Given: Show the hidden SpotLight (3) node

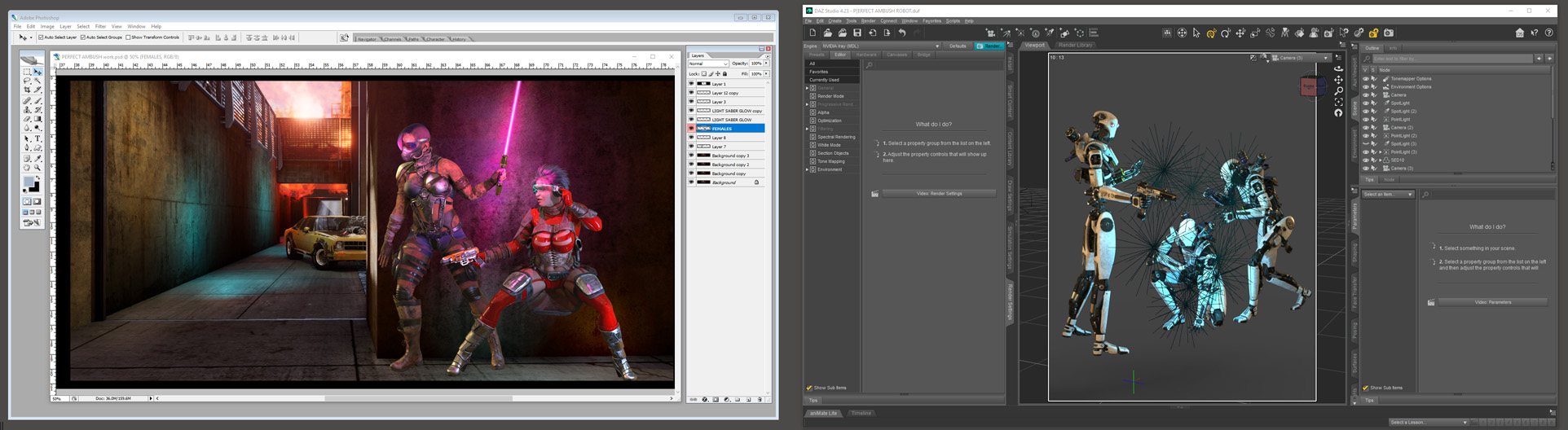Looking at the screenshot, I should tap(1366, 144).
